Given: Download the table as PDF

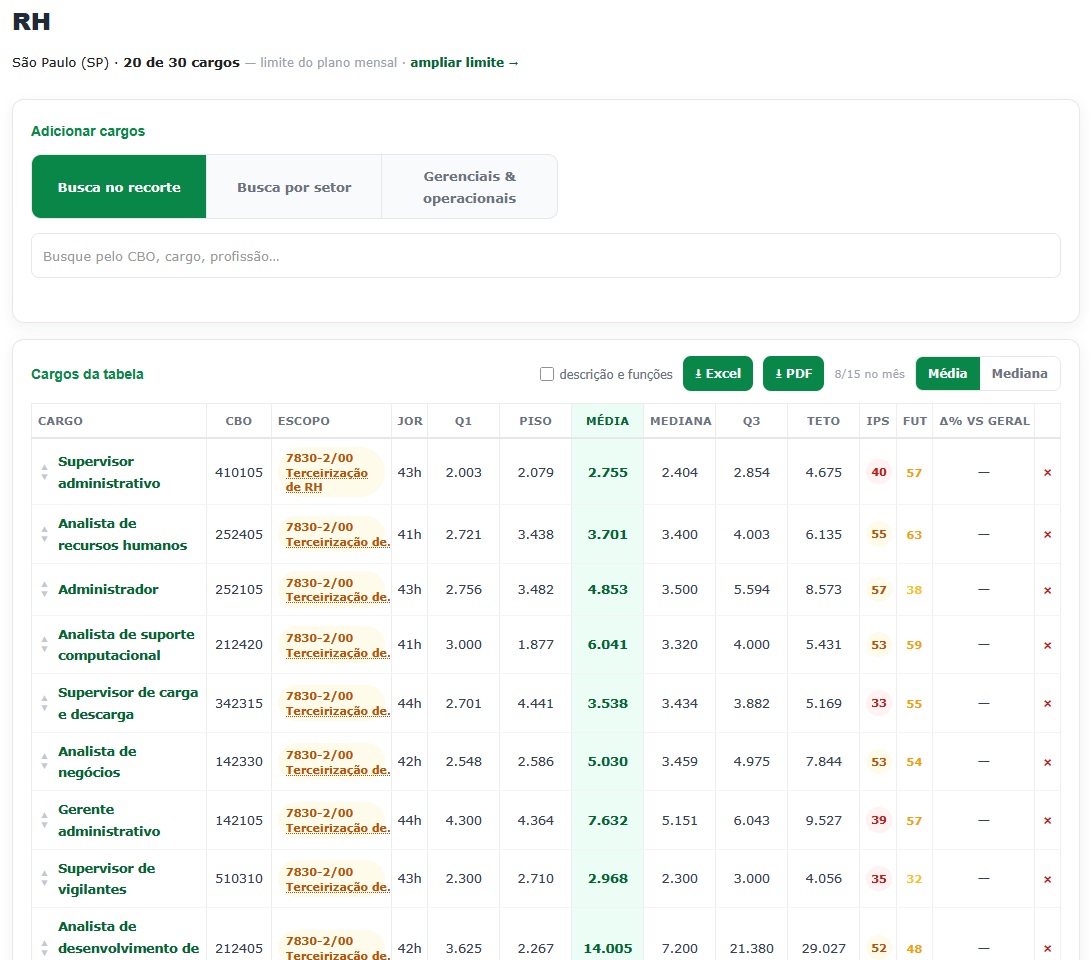Looking at the screenshot, I should [x=793, y=374].
